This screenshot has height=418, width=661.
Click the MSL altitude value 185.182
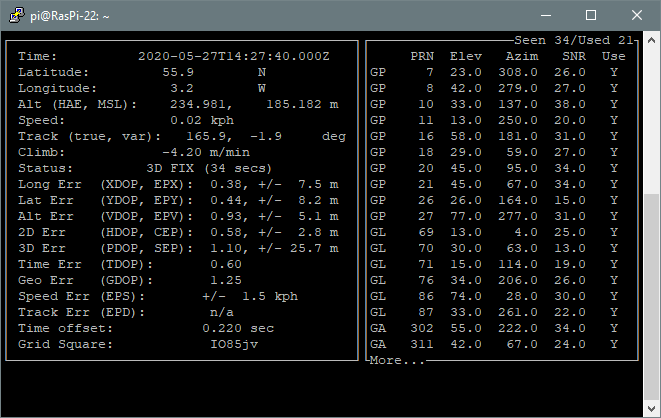pyautogui.click(x=293, y=104)
